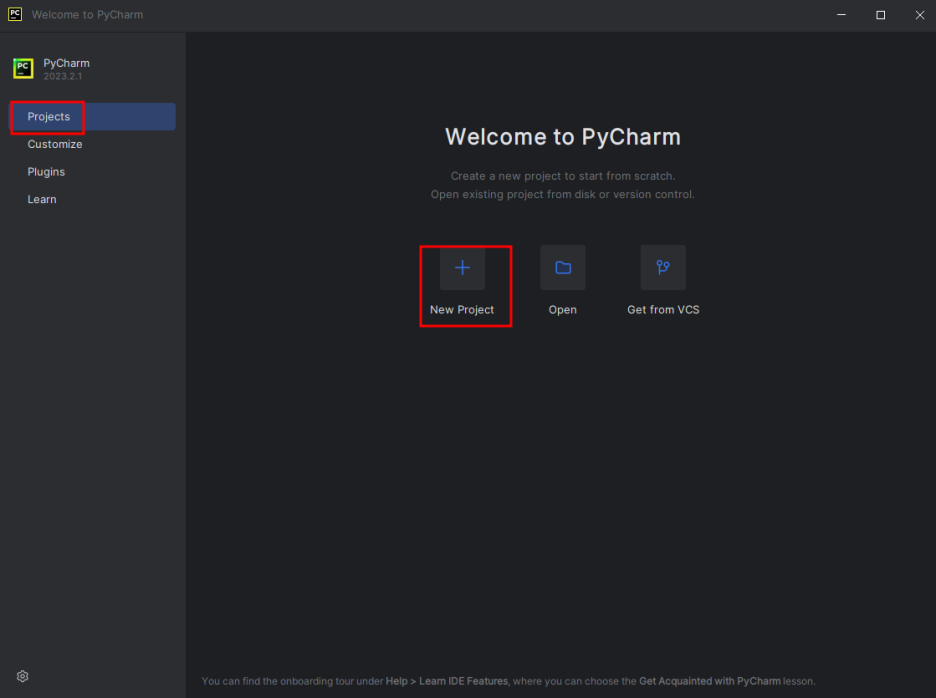Click the Get from VCS label

coord(663,310)
